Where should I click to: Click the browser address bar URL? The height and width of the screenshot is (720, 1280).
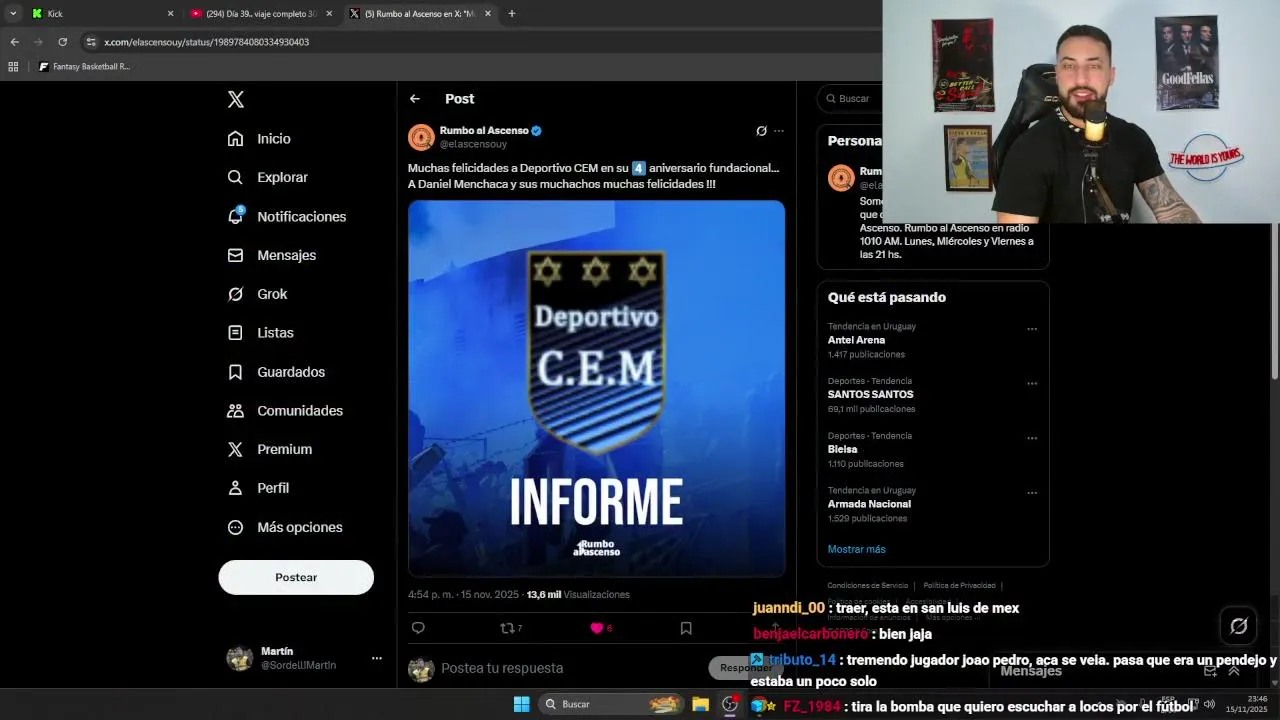(x=206, y=42)
